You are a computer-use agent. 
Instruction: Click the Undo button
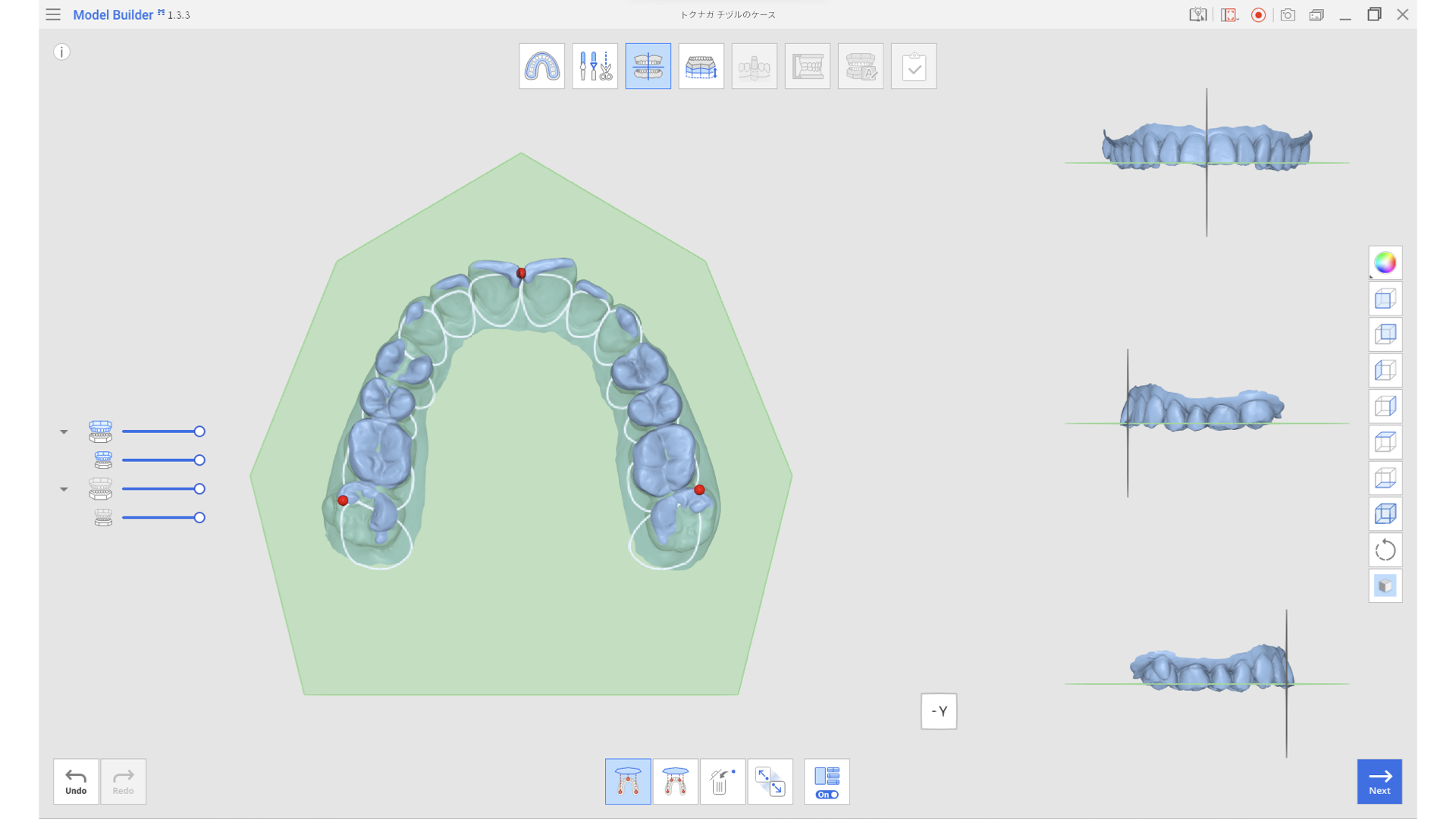(x=75, y=781)
